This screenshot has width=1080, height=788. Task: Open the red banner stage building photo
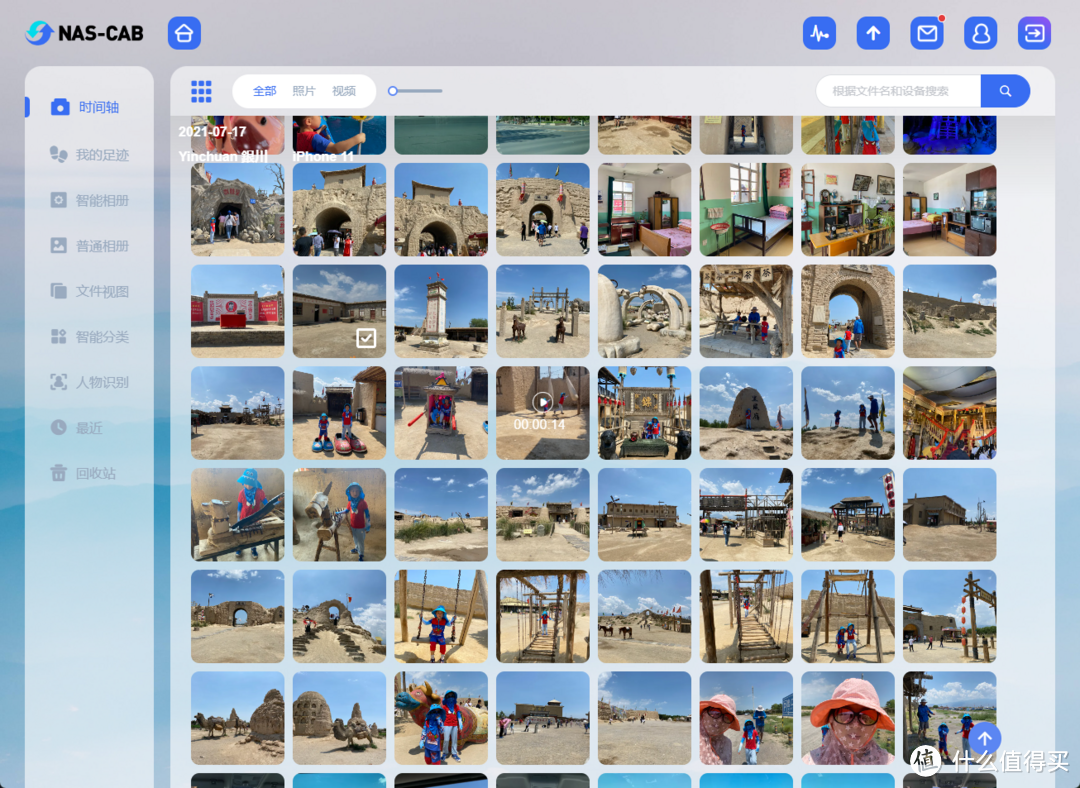[x=238, y=311]
